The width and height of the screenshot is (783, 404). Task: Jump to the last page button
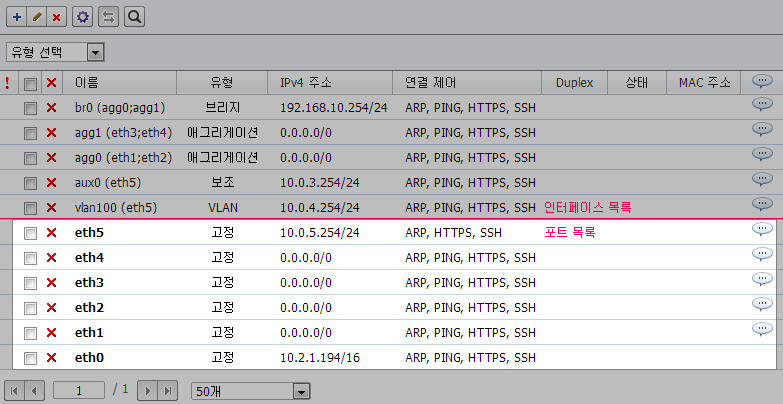pos(168,391)
